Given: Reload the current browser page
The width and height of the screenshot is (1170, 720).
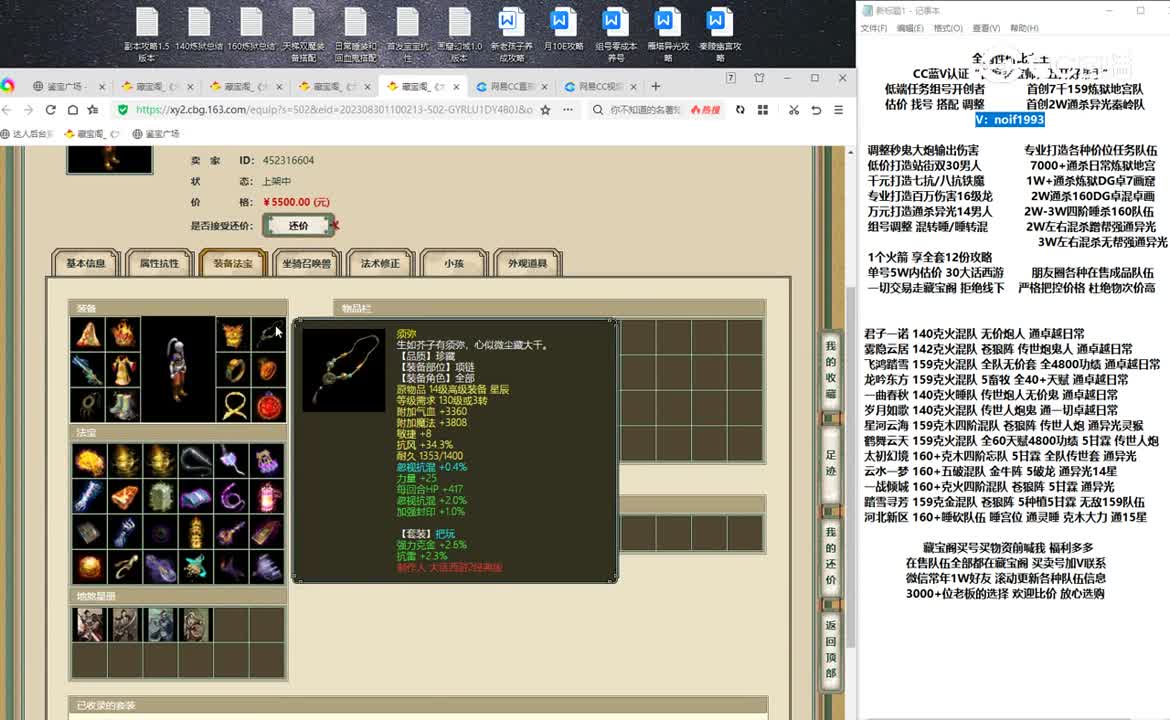Looking at the screenshot, I should (51, 110).
